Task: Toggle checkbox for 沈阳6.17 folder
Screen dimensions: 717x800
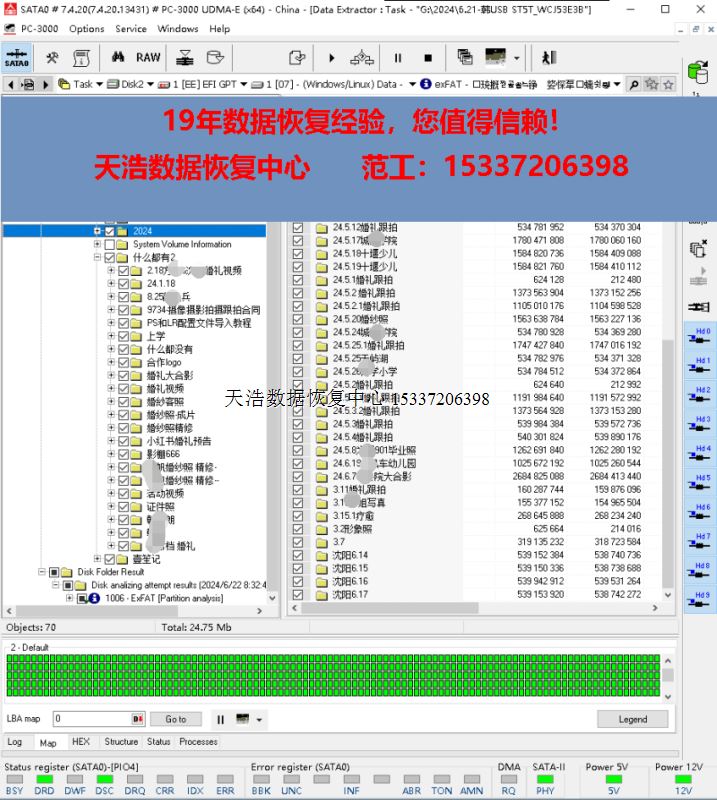Action: coord(298,595)
